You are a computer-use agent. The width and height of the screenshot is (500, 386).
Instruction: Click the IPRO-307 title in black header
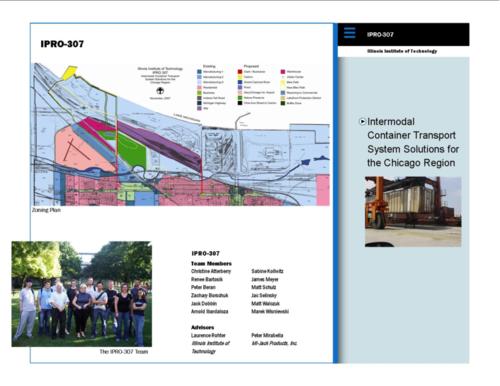click(x=380, y=34)
